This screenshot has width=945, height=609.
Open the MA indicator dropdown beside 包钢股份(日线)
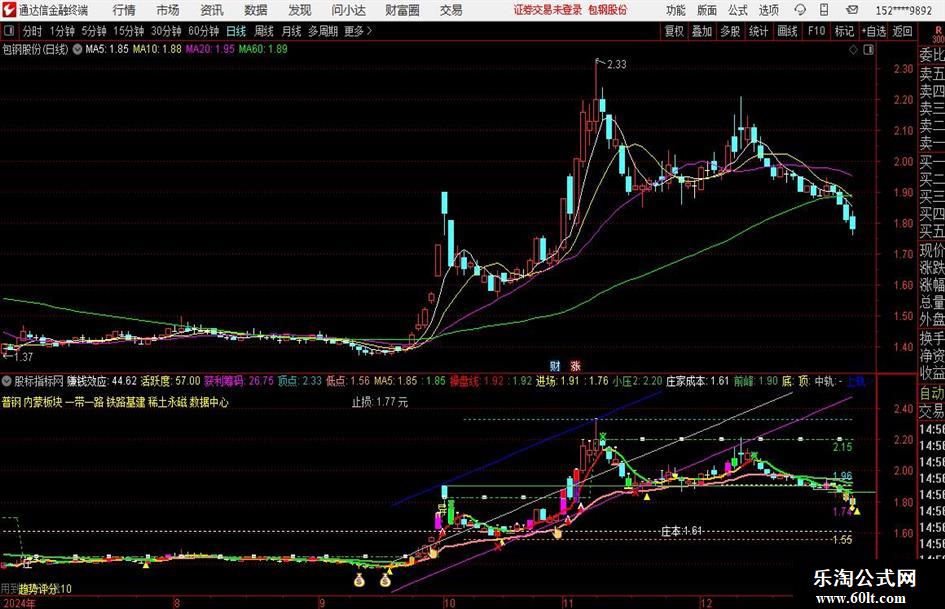click(78, 49)
